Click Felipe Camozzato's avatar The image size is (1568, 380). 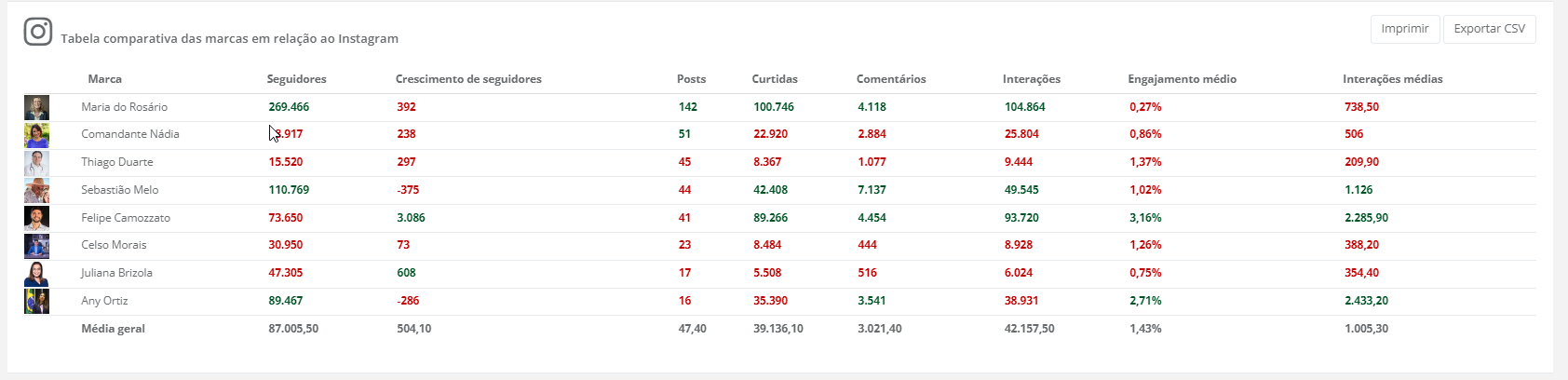point(36,219)
